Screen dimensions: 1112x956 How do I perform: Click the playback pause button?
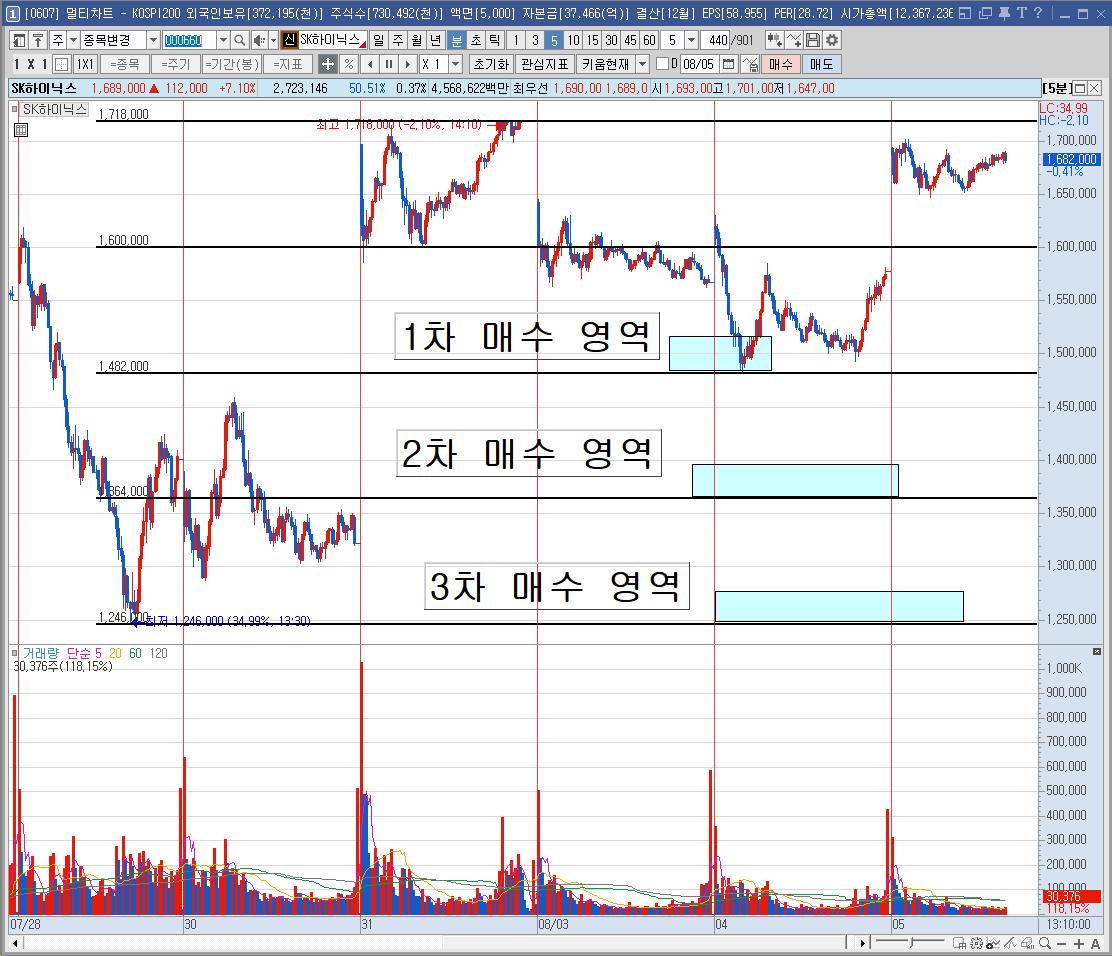(389, 65)
